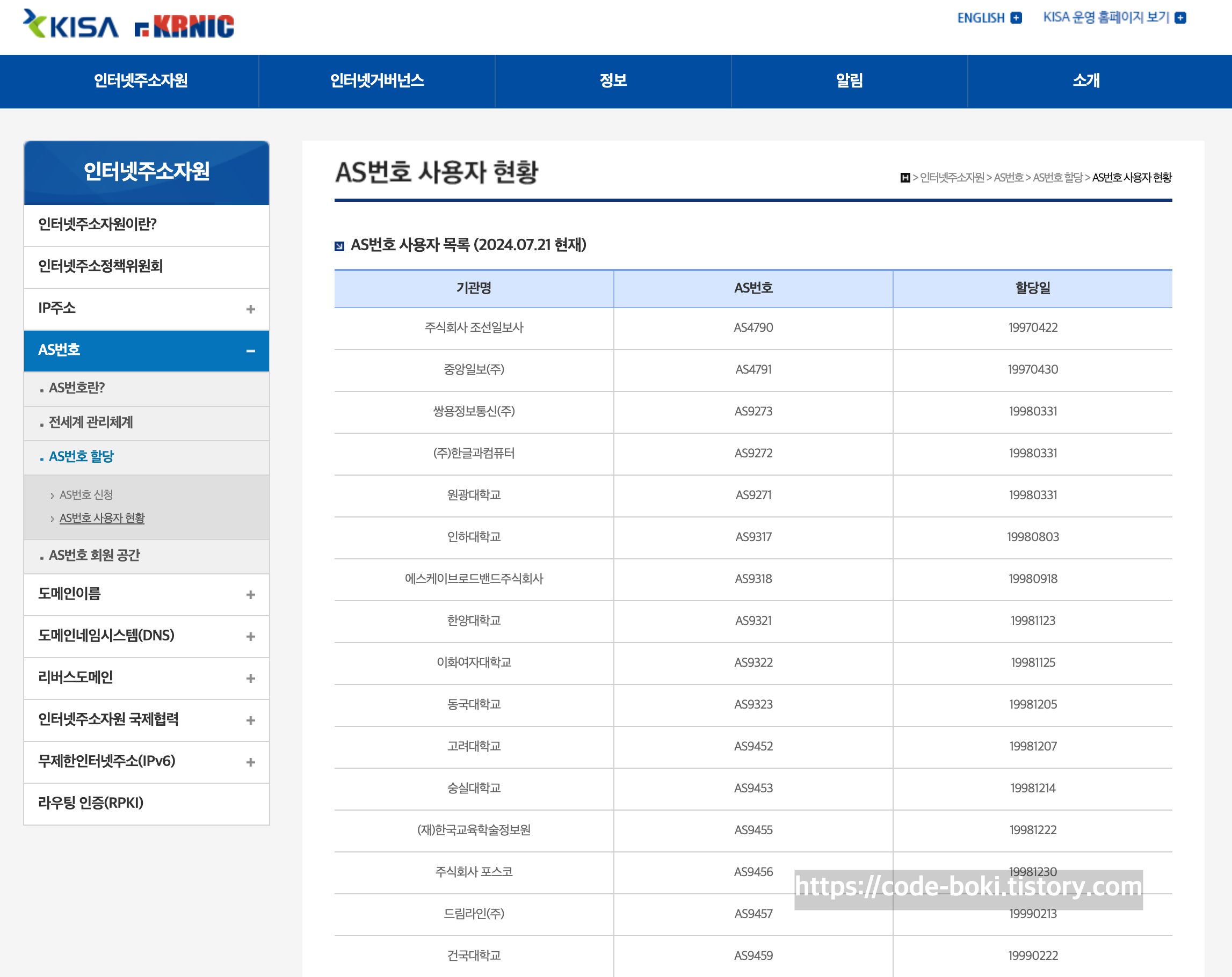Open 라우팅 인증(RPKI) in sidebar
Viewport: 1232px width, 977px height.
click(90, 803)
